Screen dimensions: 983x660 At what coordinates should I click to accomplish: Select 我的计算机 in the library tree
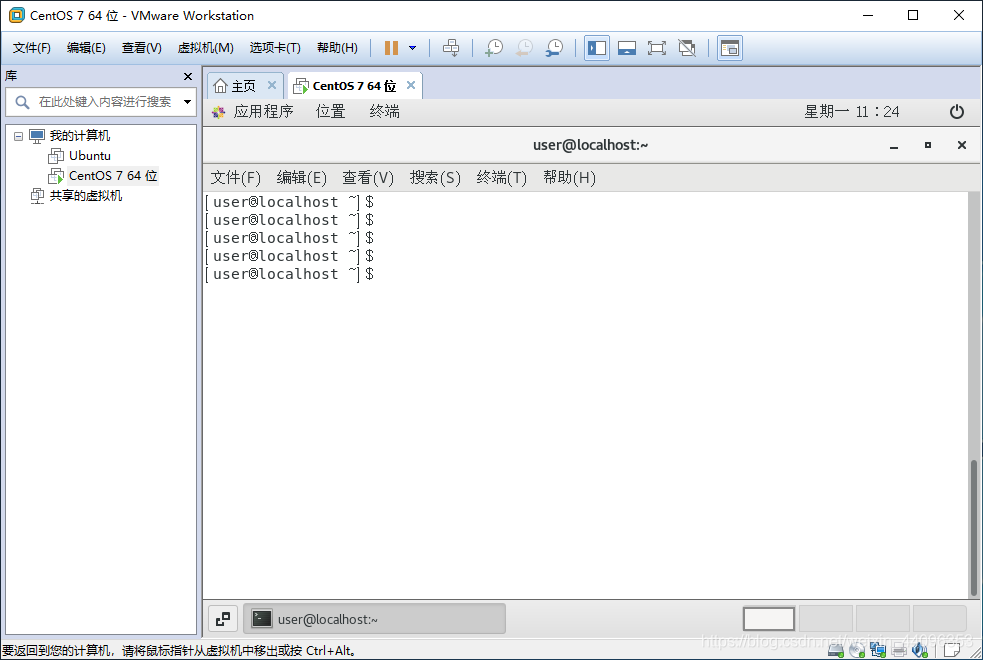(80, 135)
